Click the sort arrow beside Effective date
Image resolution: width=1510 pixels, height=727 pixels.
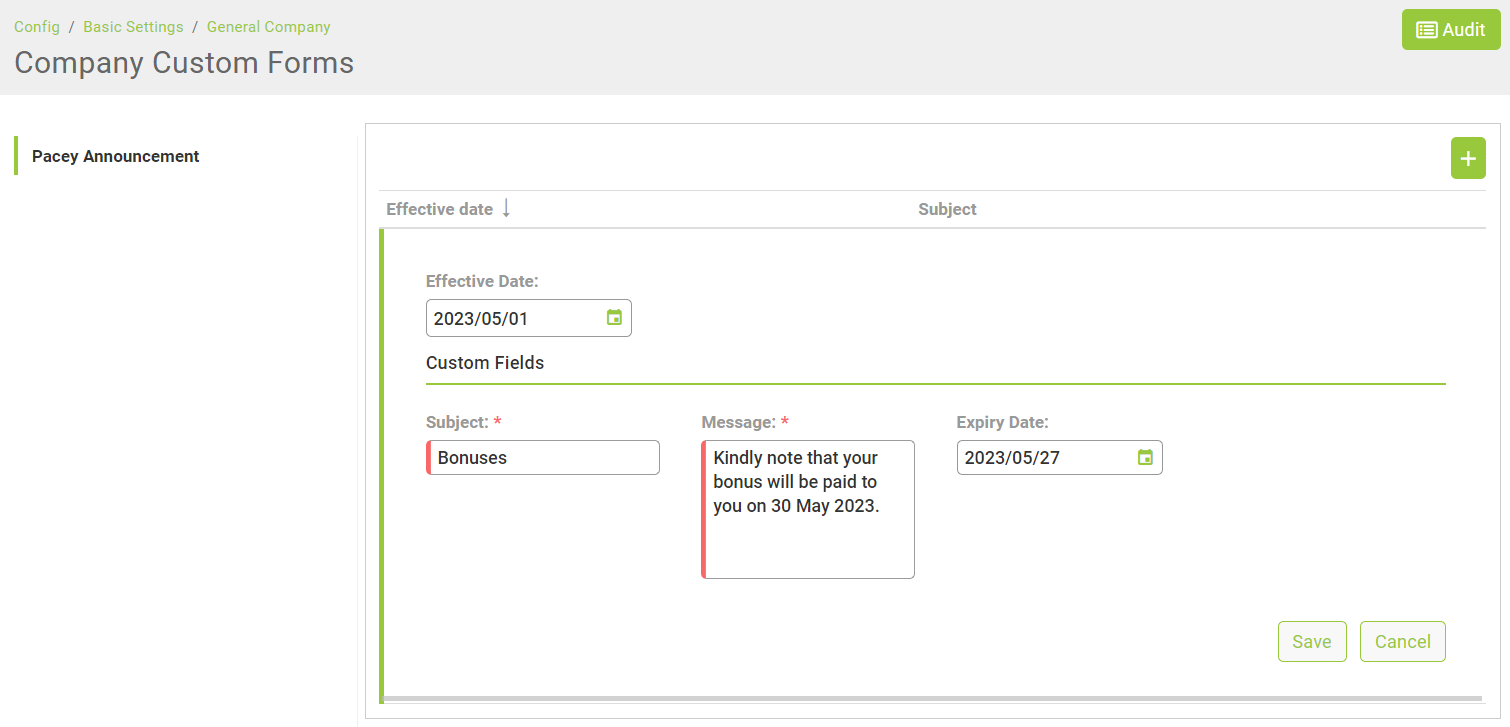(x=506, y=208)
